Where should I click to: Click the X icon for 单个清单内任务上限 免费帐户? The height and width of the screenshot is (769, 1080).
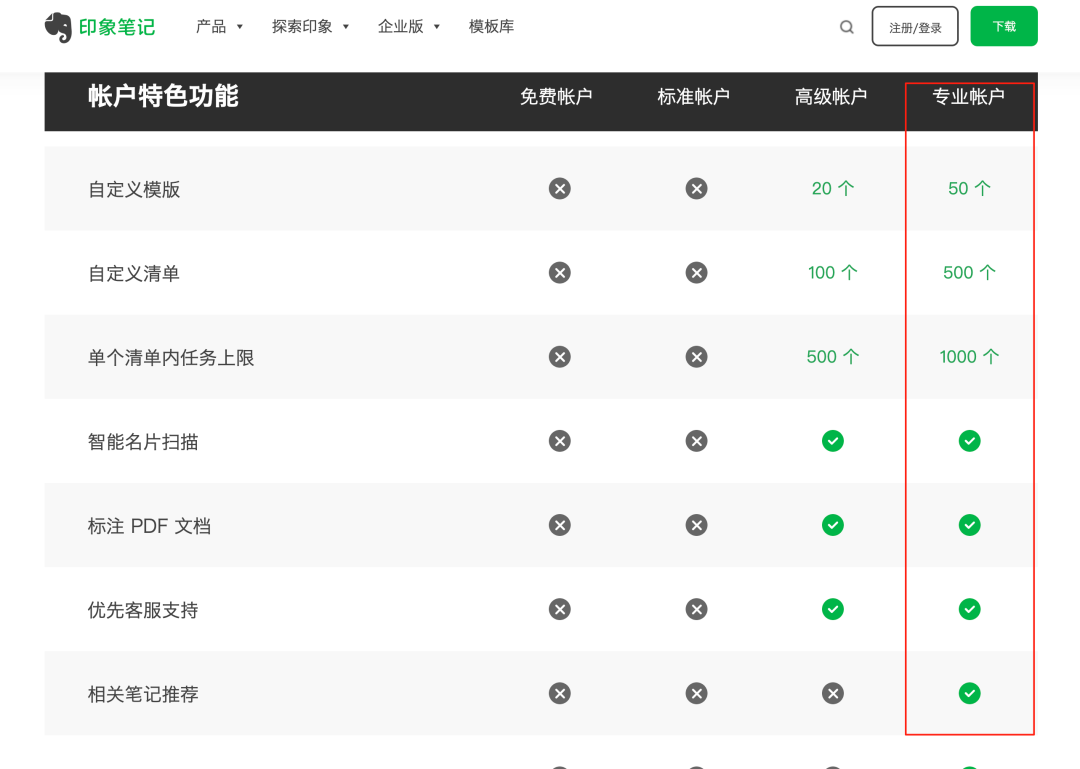[x=559, y=356]
